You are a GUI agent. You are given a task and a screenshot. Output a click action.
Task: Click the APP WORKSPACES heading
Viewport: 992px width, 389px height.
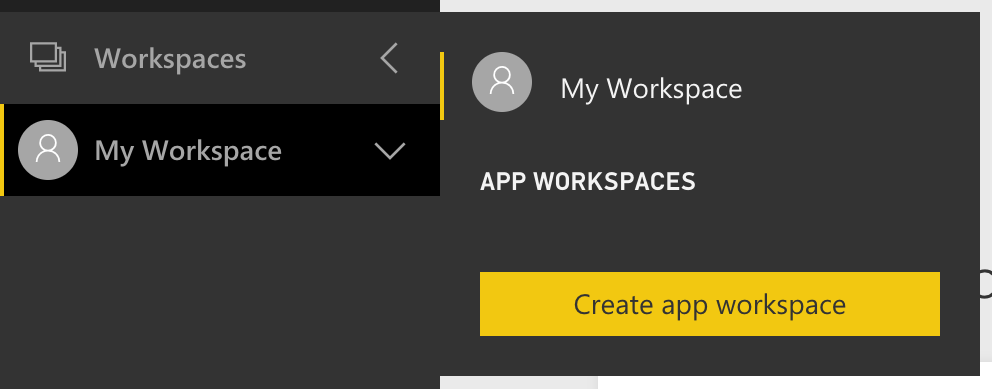[x=588, y=182]
